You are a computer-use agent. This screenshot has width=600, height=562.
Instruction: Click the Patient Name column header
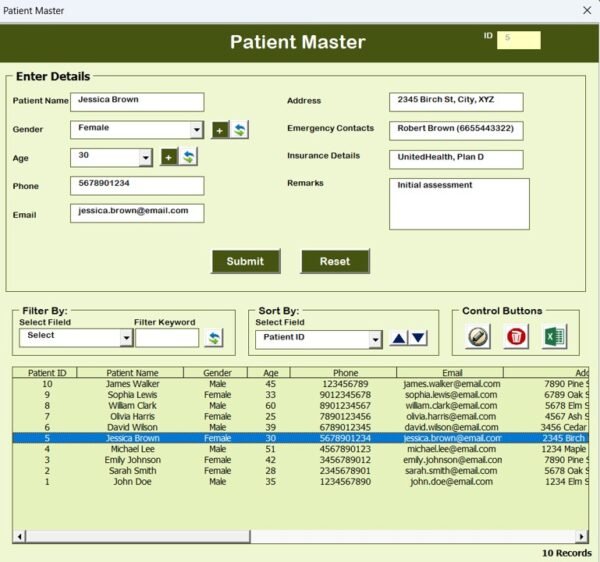pyautogui.click(x=130, y=373)
